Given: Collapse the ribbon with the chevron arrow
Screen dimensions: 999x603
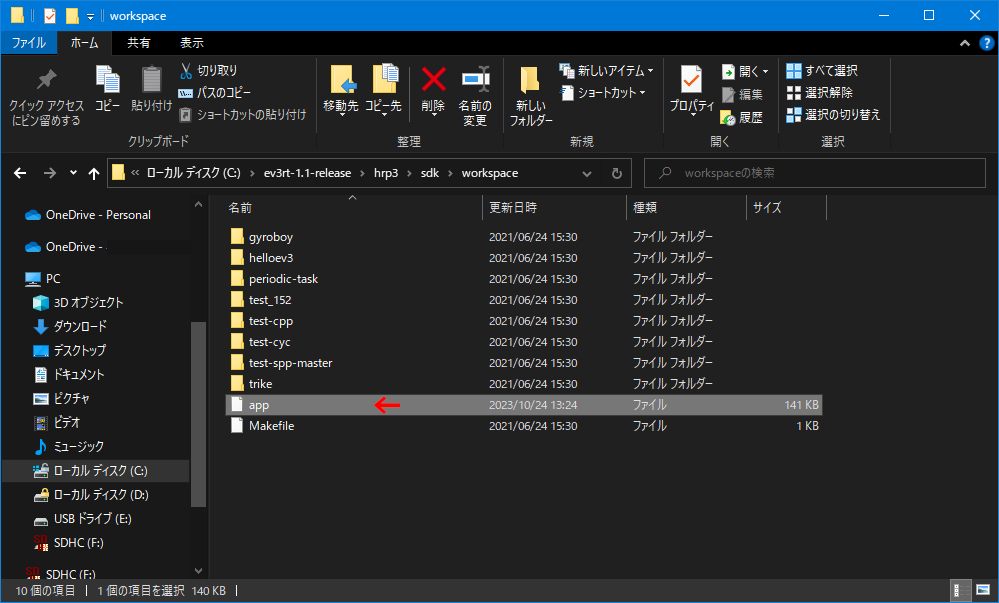Looking at the screenshot, I should 965,42.
